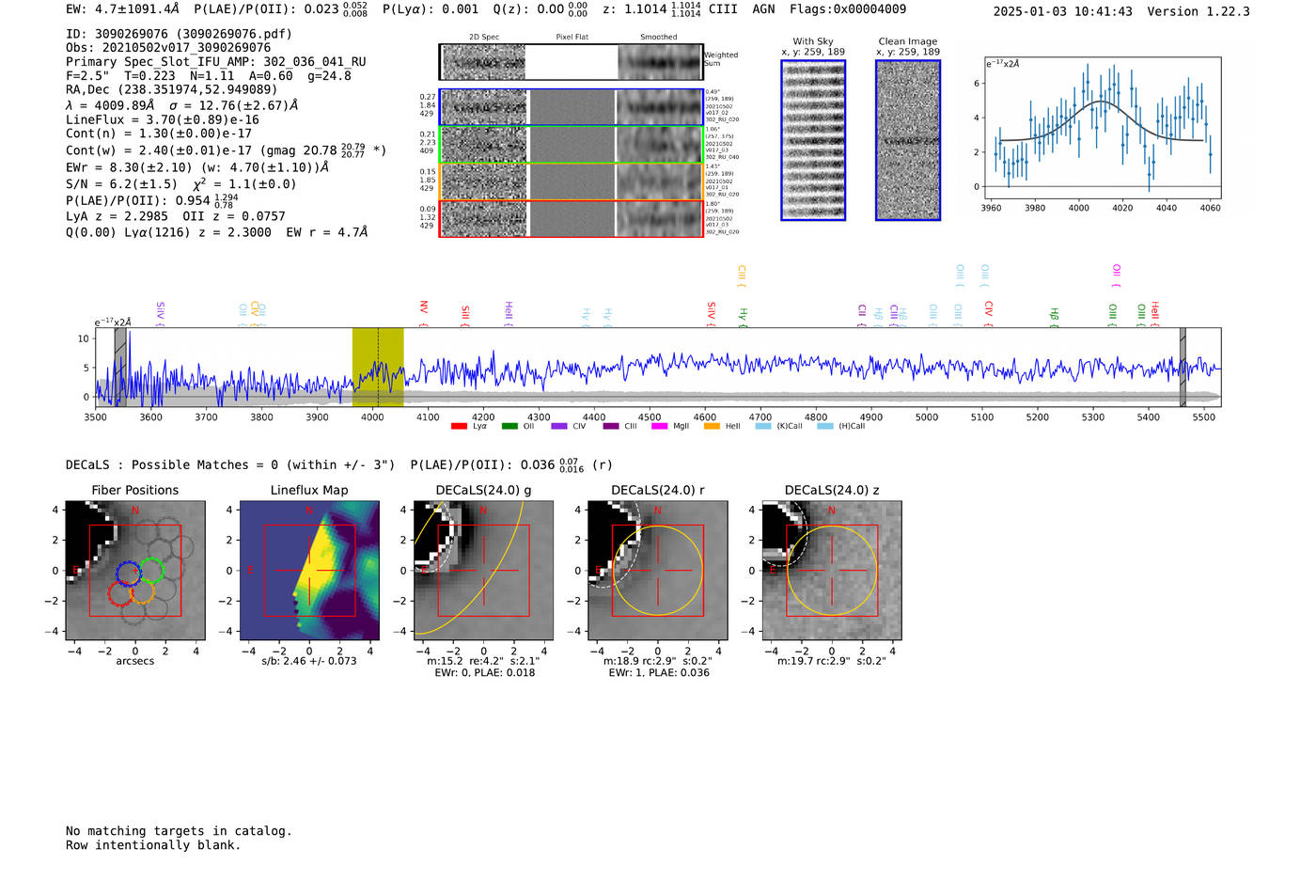Image resolution: width=1316 pixels, height=896 pixels.
Task: Click the s/b: 2.46 +/- 0.073 caption
Action: (x=309, y=661)
